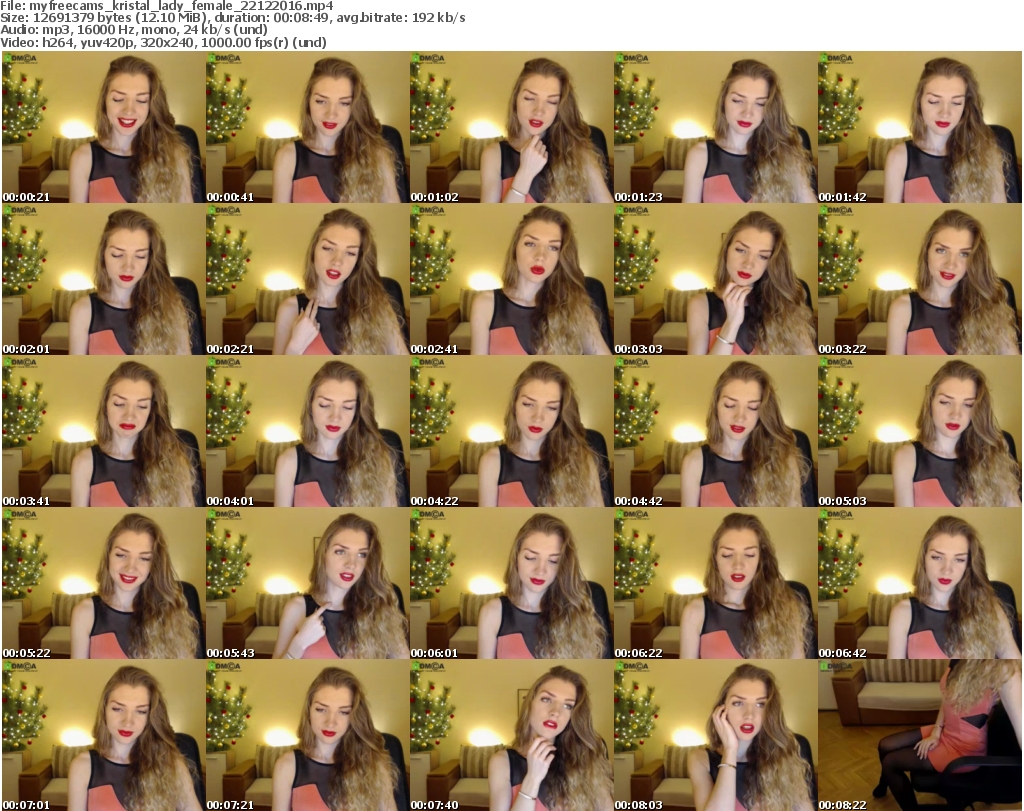Viewport: 1024px width, 811px height.
Task: Open the thumbnail at 00:06:01
Action: click(511, 585)
